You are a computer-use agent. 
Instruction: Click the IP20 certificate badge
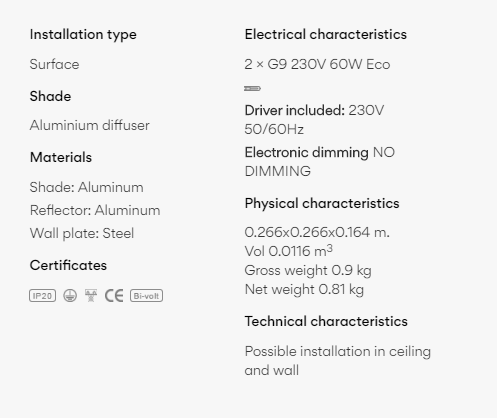[42, 296]
